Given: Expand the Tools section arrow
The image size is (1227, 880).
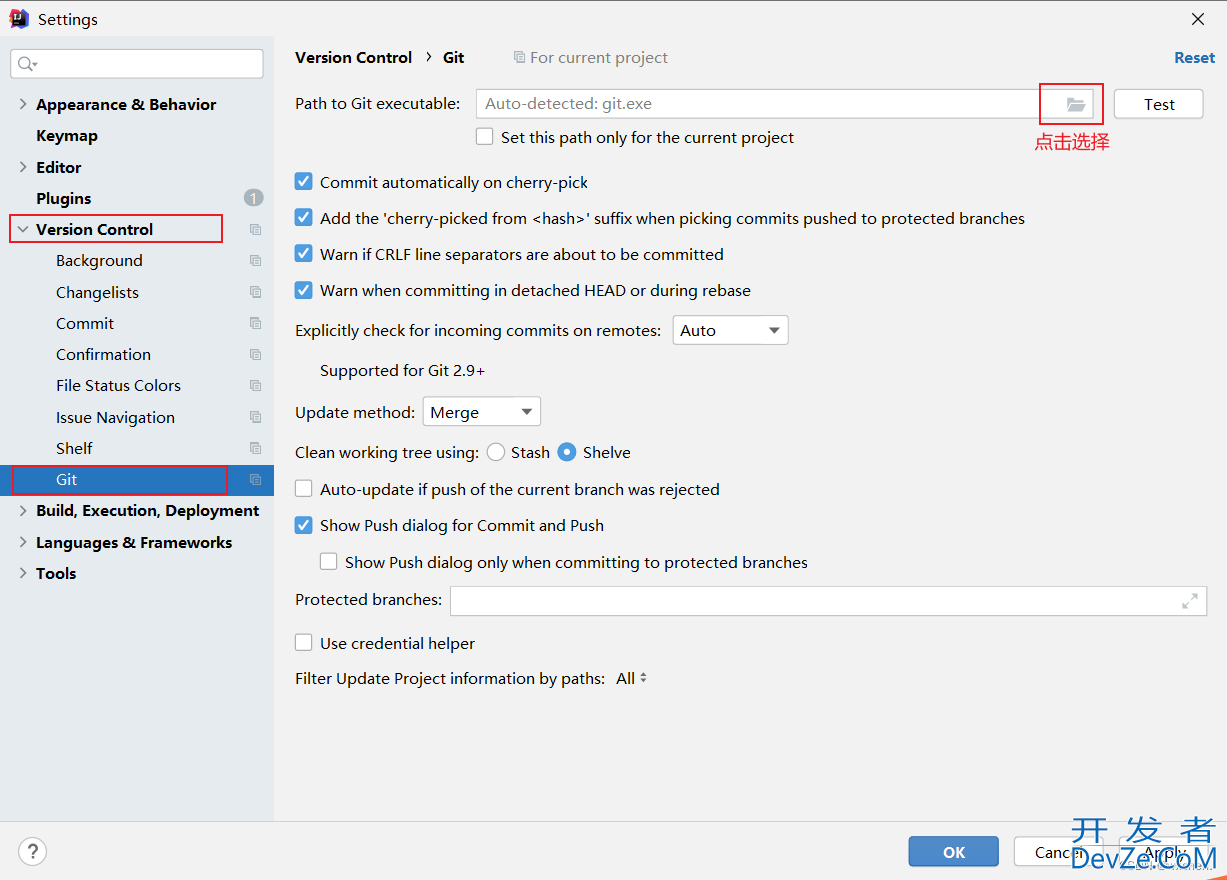Looking at the screenshot, I should 23,573.
